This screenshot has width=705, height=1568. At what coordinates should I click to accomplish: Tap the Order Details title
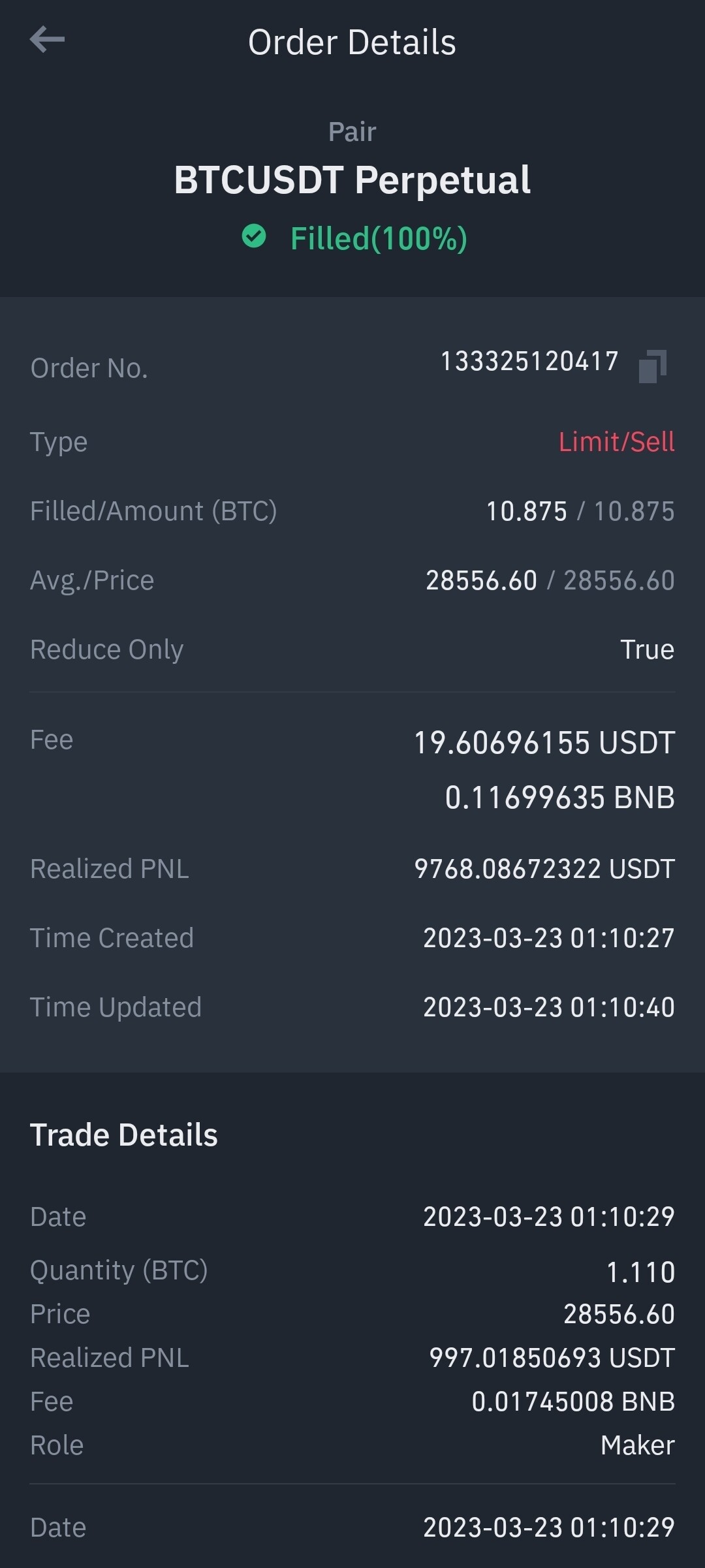tap(352, 43)
